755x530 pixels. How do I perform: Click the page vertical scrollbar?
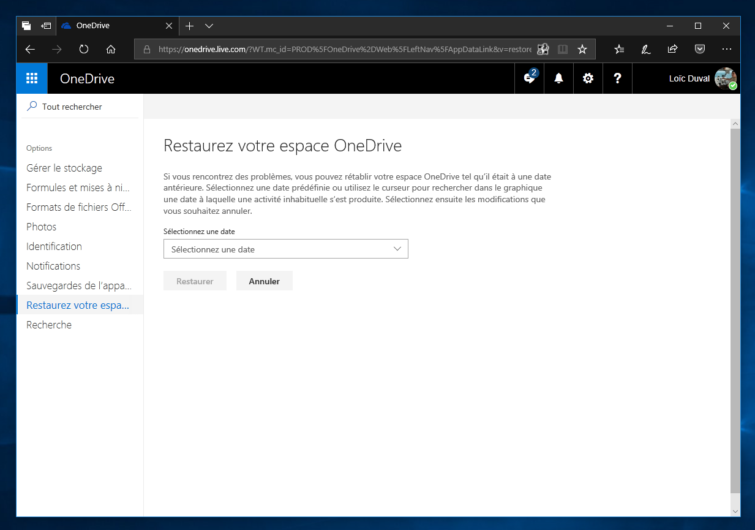click(735, 310)
